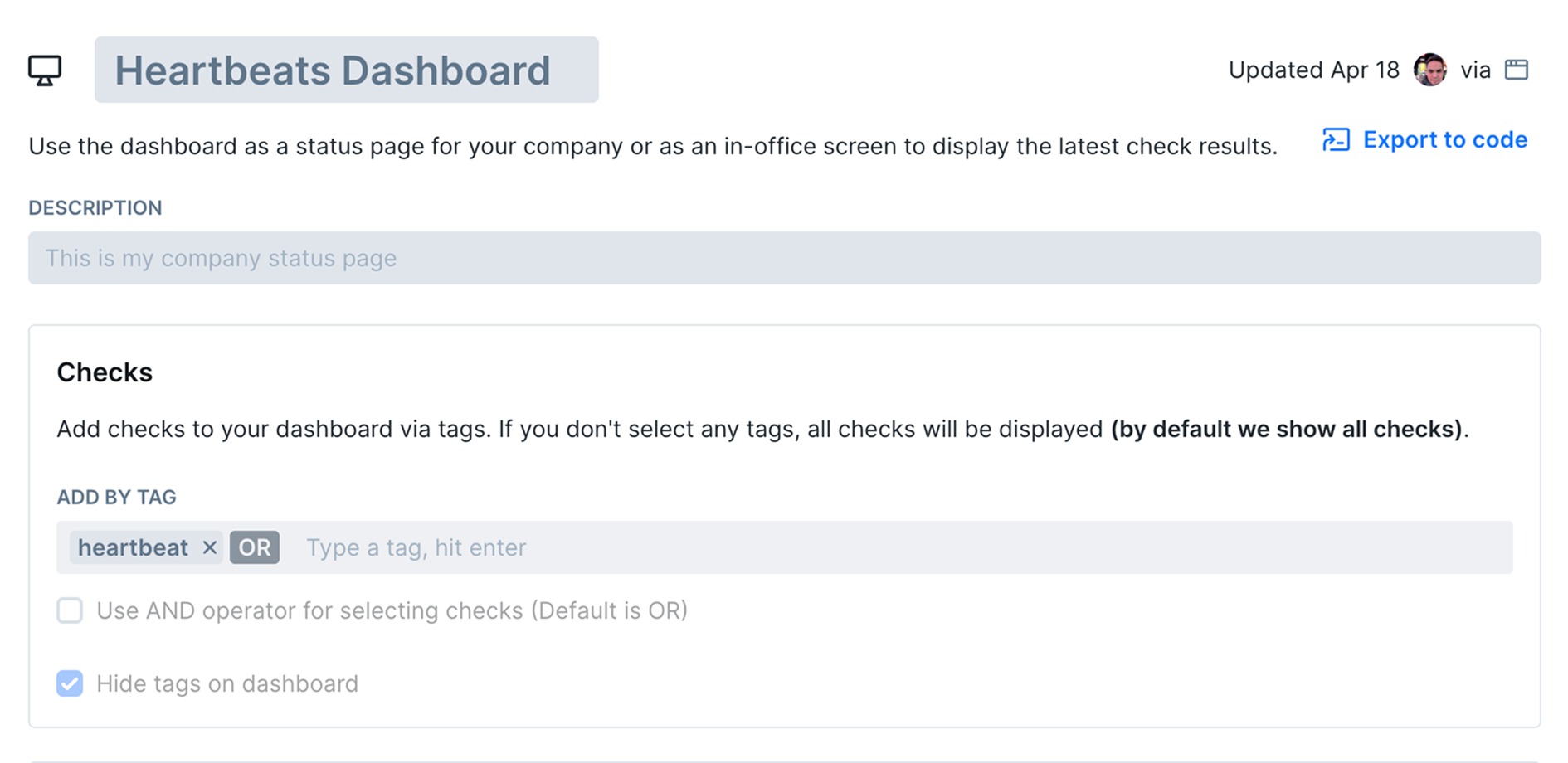Click the Use AND operator label text

coord(392,610)
